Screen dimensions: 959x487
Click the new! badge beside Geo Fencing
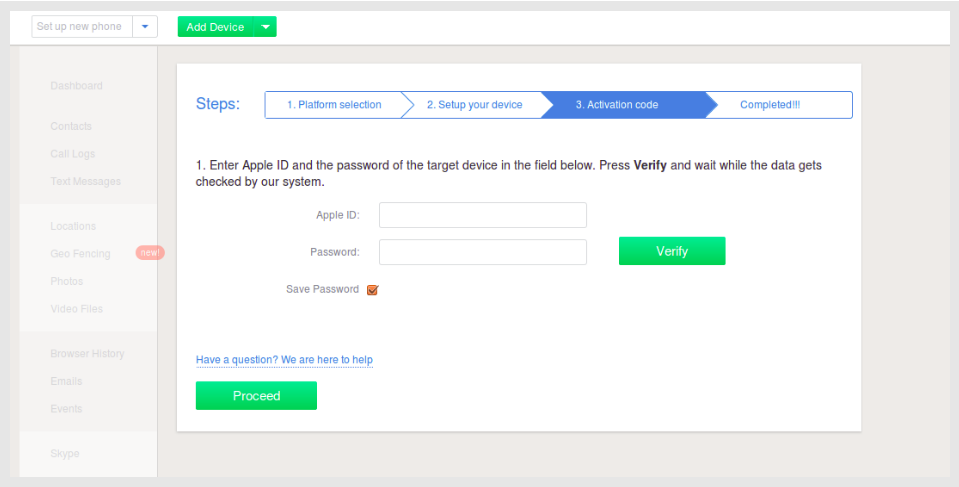(x=150, y=253)
